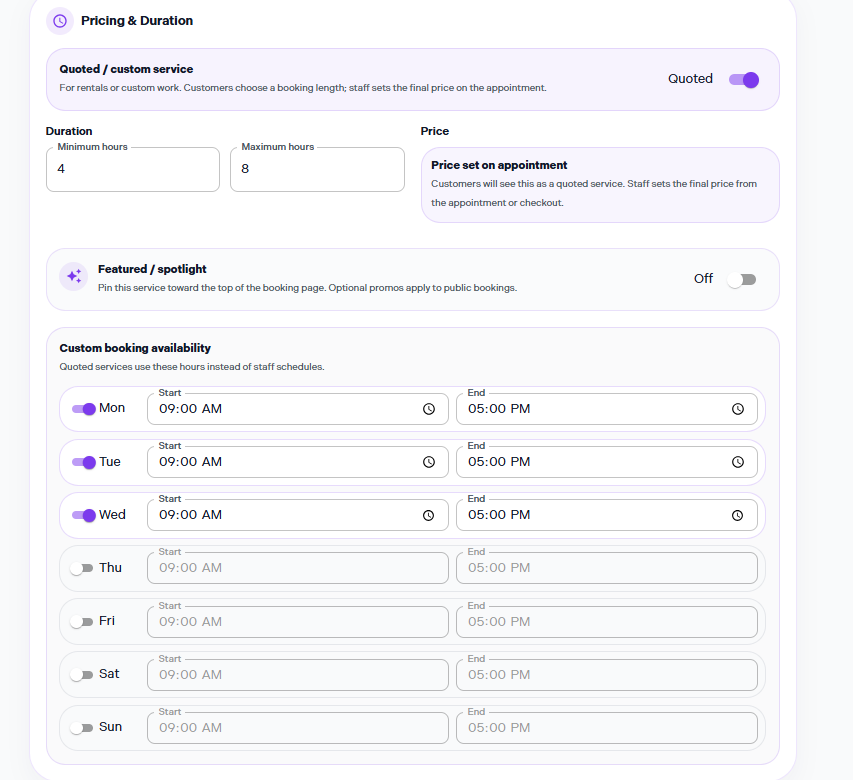Click the 'Sat' day label
The height and width of the screenshot is (780, 853).
[x=109, y=674]
